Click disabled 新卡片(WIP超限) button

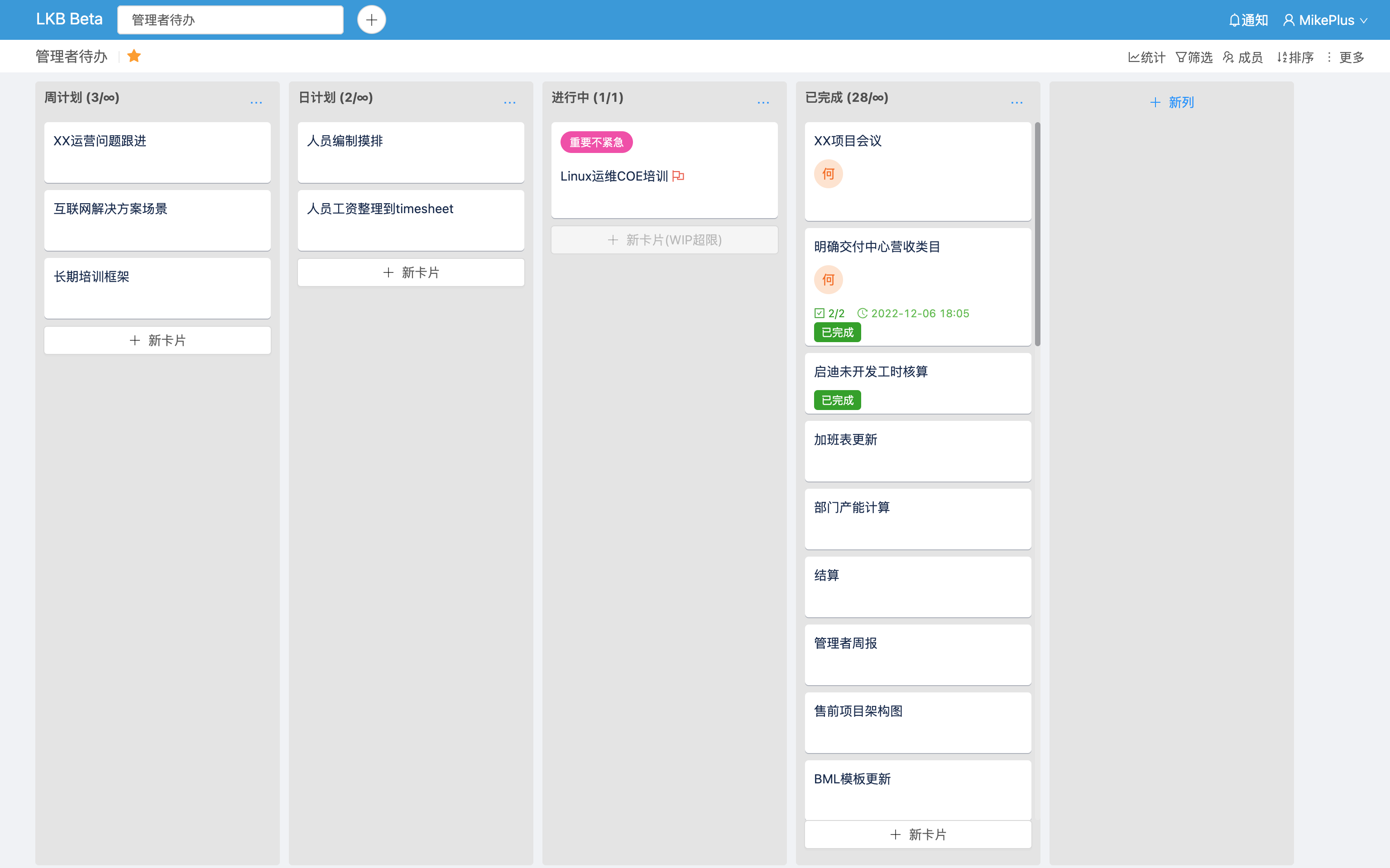[665, 240]
